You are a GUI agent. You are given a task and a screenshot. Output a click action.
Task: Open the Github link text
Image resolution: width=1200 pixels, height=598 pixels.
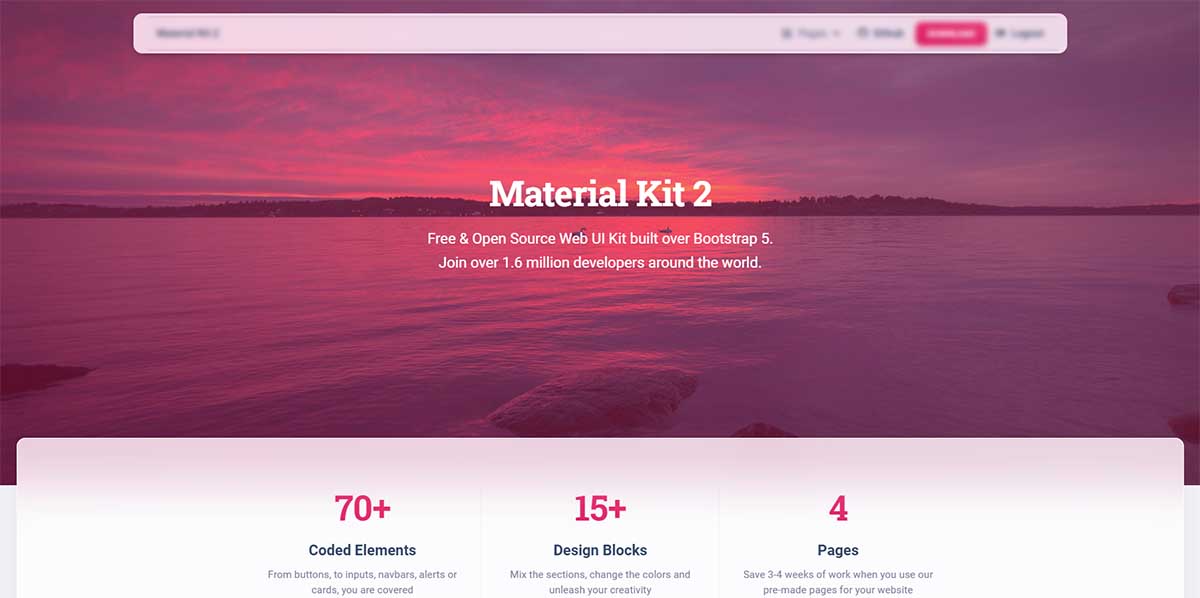tap(888, 33)
